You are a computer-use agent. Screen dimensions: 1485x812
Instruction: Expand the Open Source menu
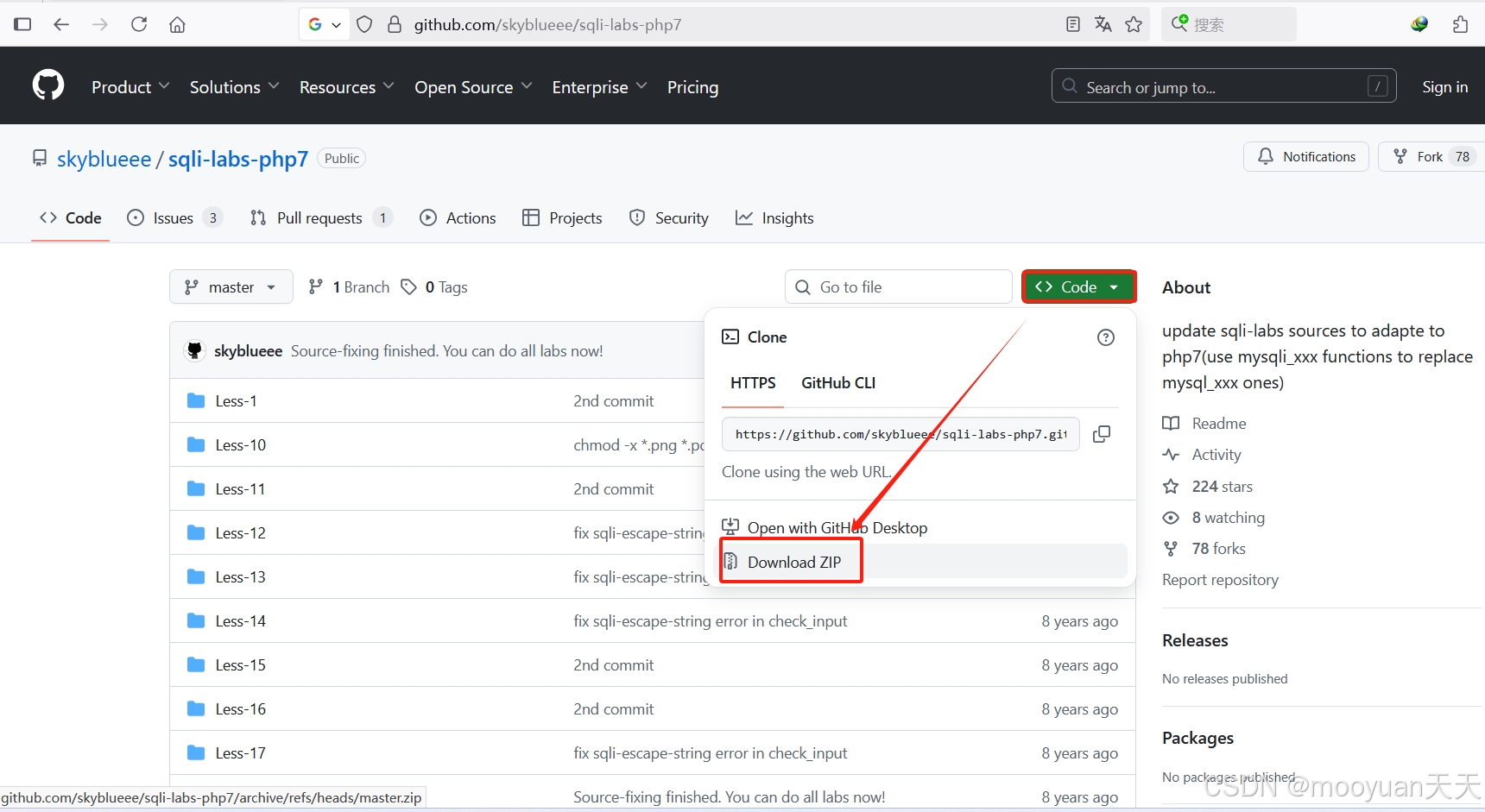[x=473, y=87]
